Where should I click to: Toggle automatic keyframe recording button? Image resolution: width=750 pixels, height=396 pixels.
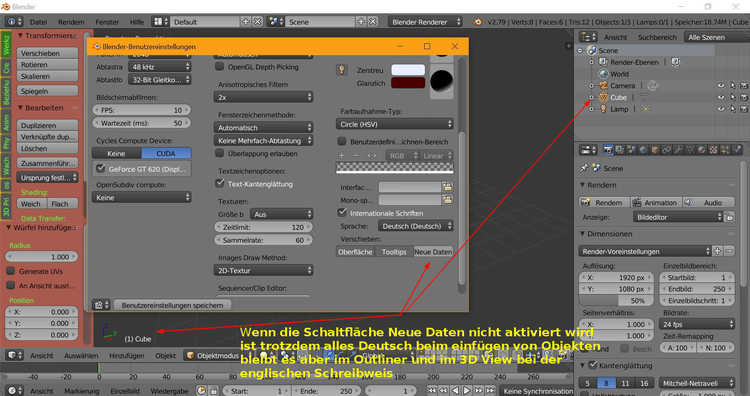click(x=202, y=391)
